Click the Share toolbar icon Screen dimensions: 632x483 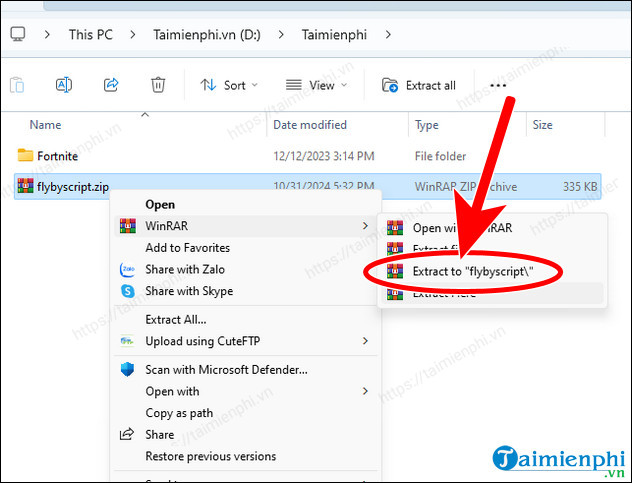click(x=111, y=85)
